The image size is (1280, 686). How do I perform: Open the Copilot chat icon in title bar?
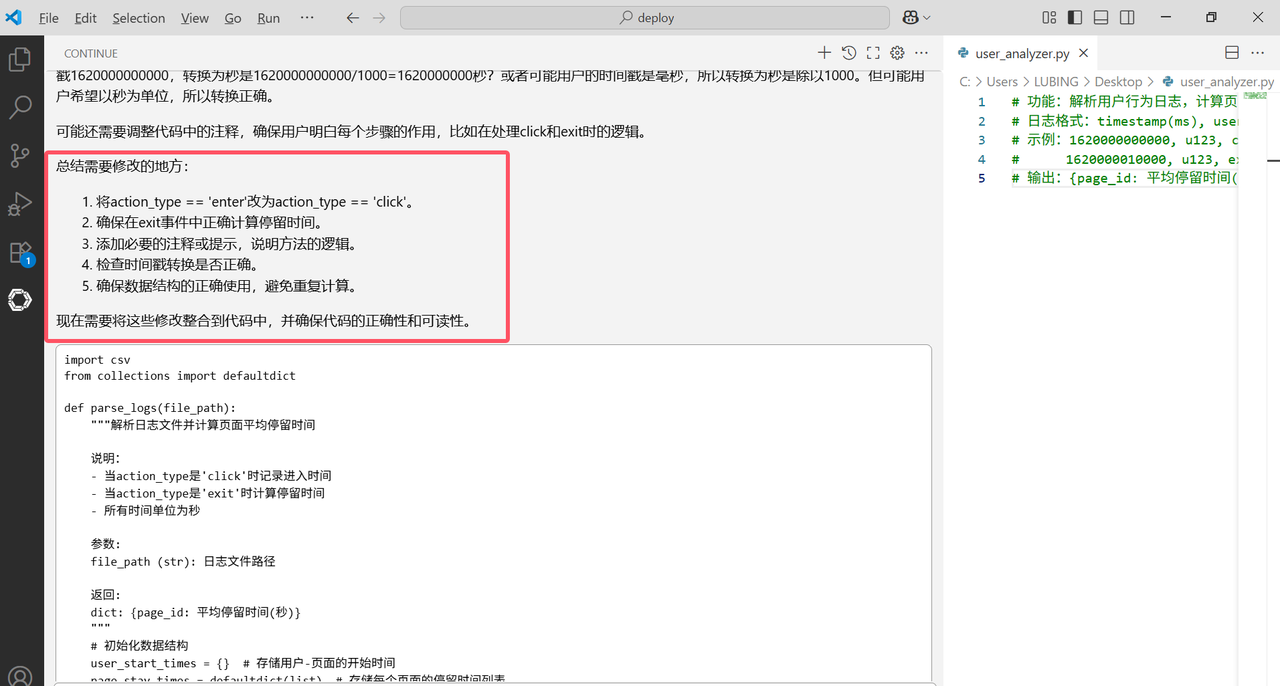(x=911, y=18)
